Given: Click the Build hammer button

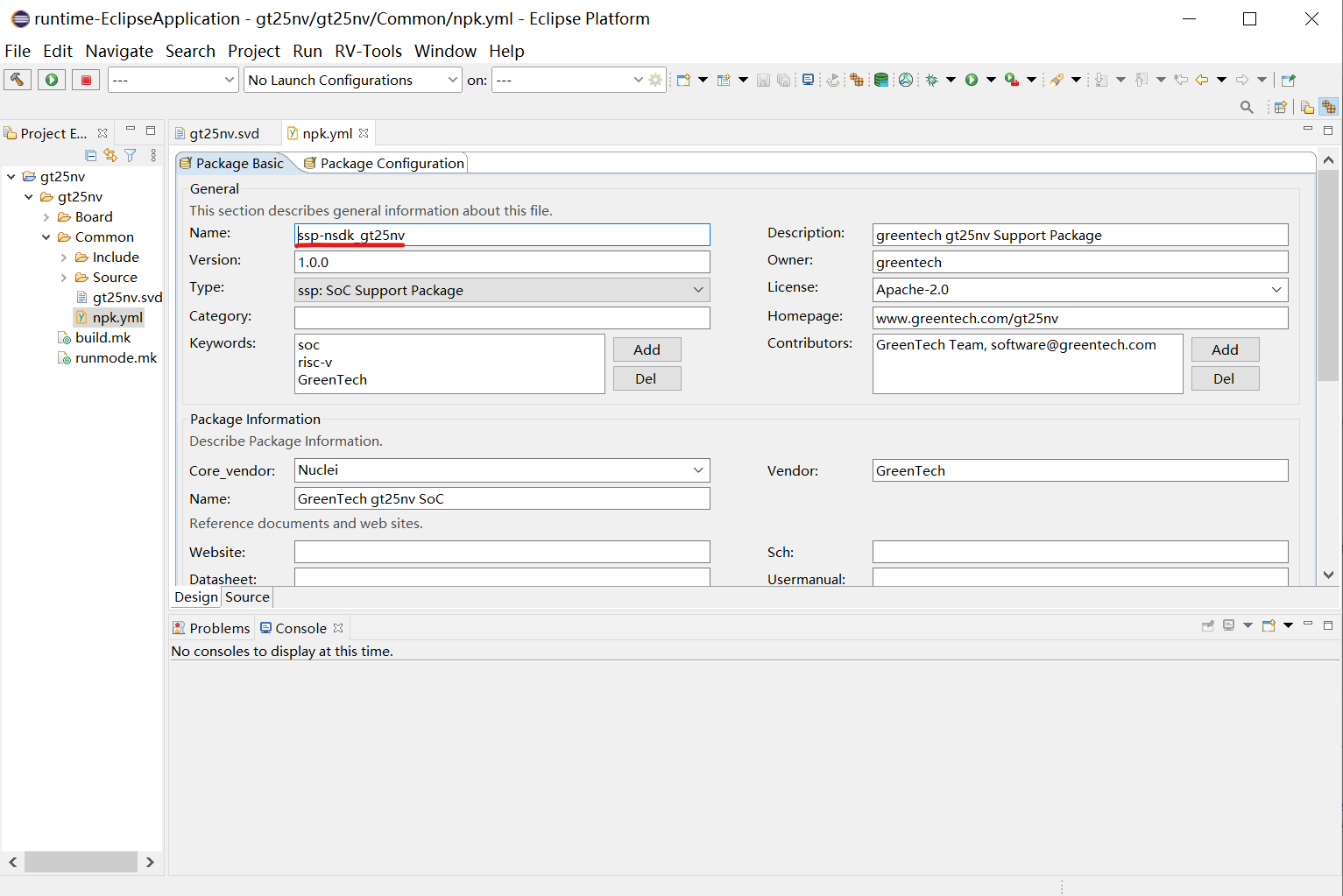Looking at the screenshot, I should pyautogui.click(x=18, y=80).
